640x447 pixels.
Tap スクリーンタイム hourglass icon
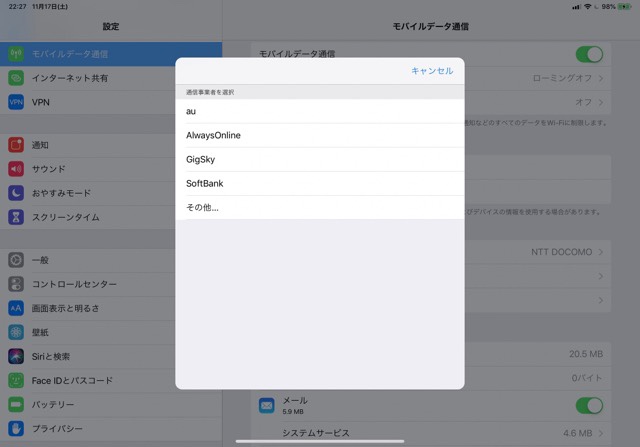[x=16, y=217]
